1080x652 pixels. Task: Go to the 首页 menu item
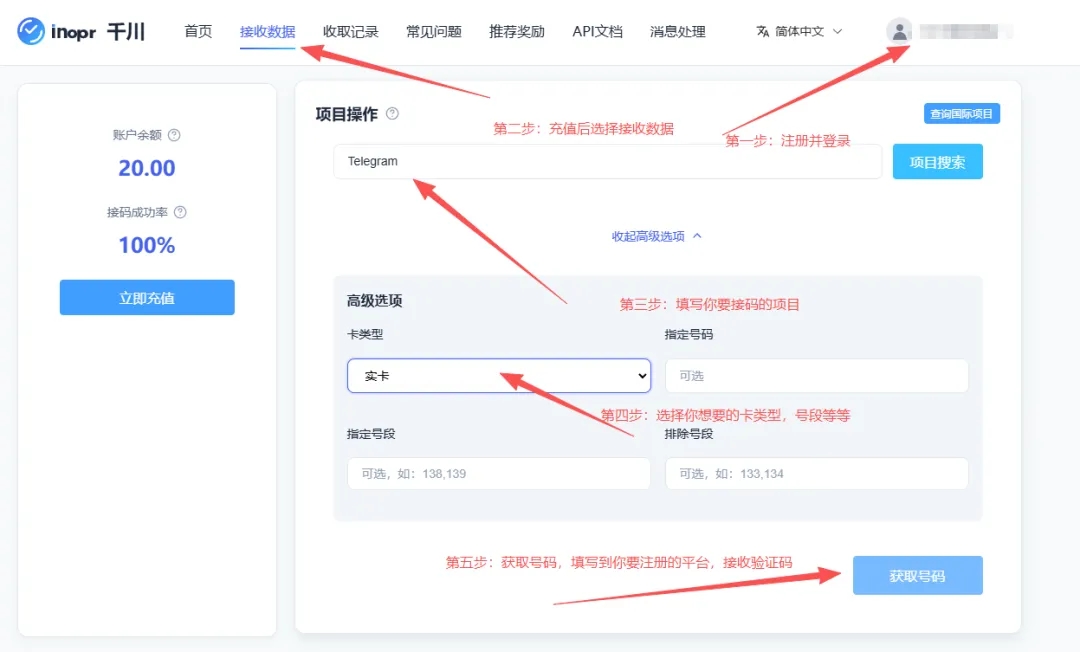click(x=198, y=31)
